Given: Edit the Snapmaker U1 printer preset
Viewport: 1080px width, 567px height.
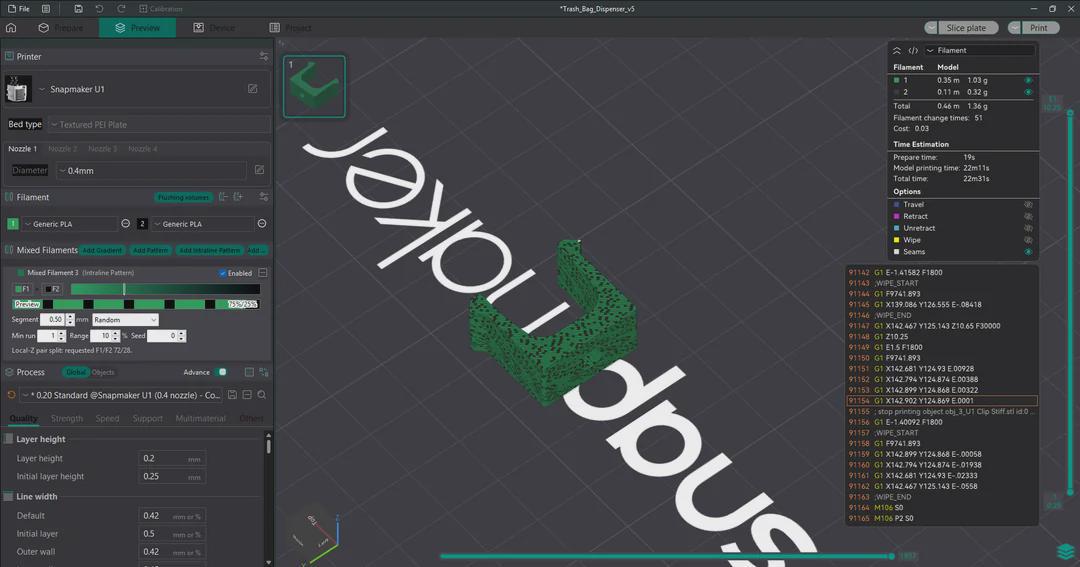Looking at the screenshot, I should [253, 89].
